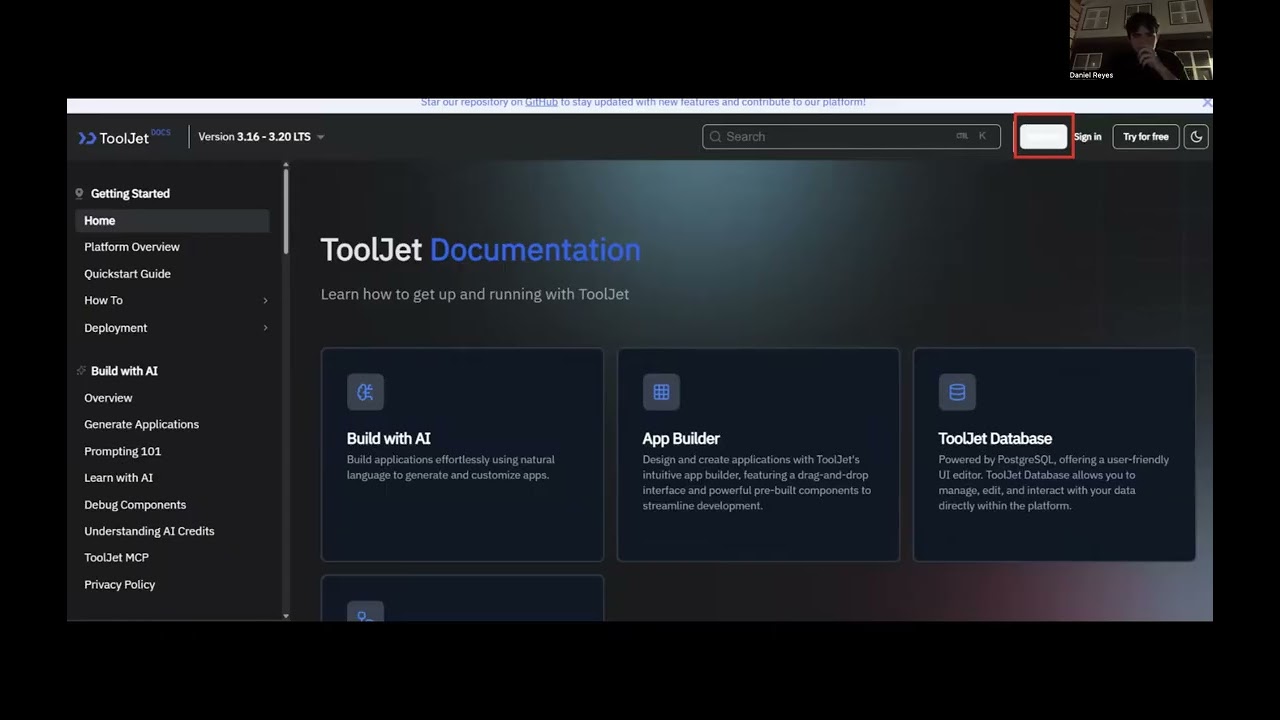Viewport: 1280px width, 720px height.
Task: Open the App Builder card title
Action: pos(681,438)
